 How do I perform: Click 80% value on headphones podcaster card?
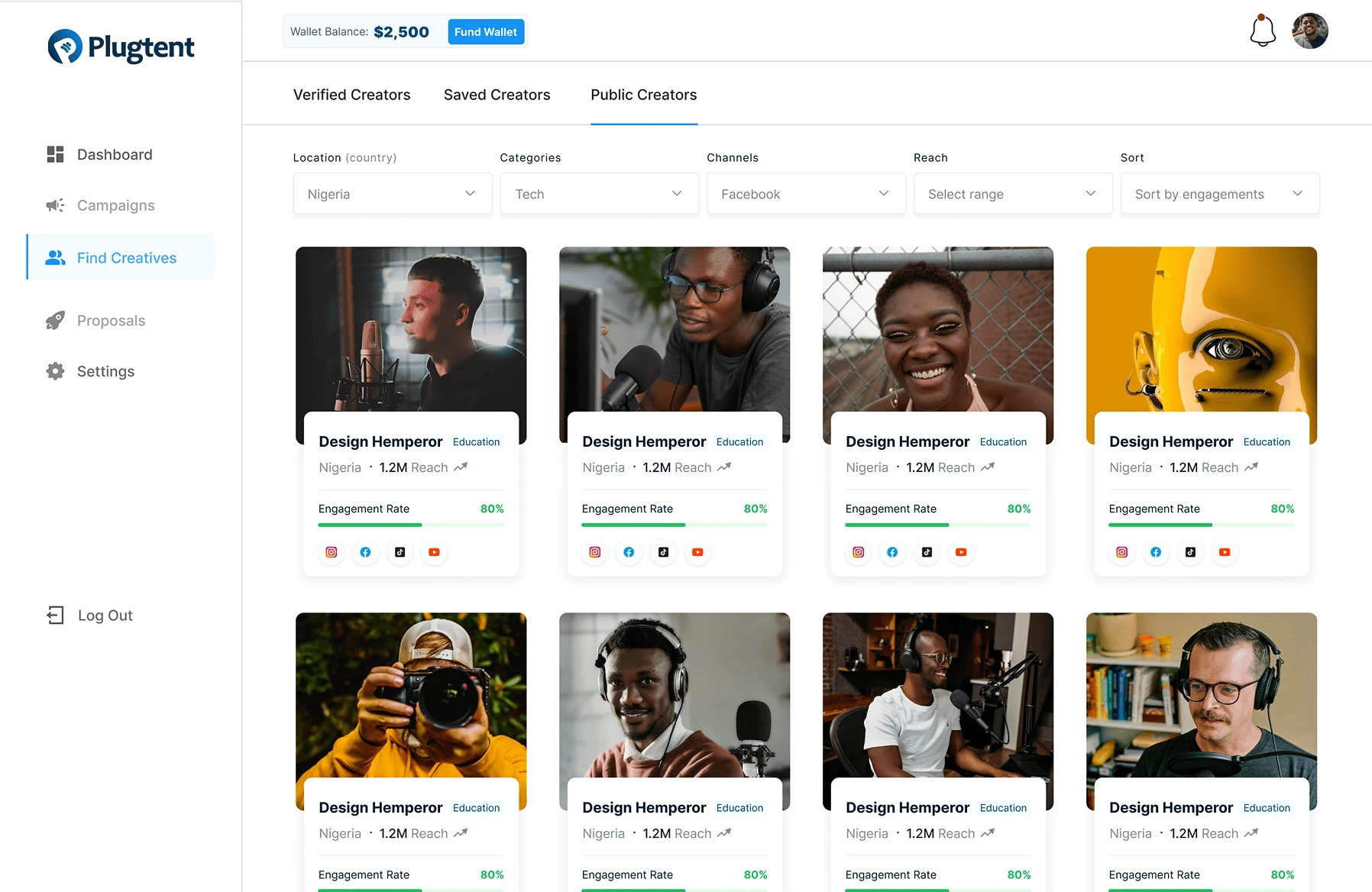756,509
